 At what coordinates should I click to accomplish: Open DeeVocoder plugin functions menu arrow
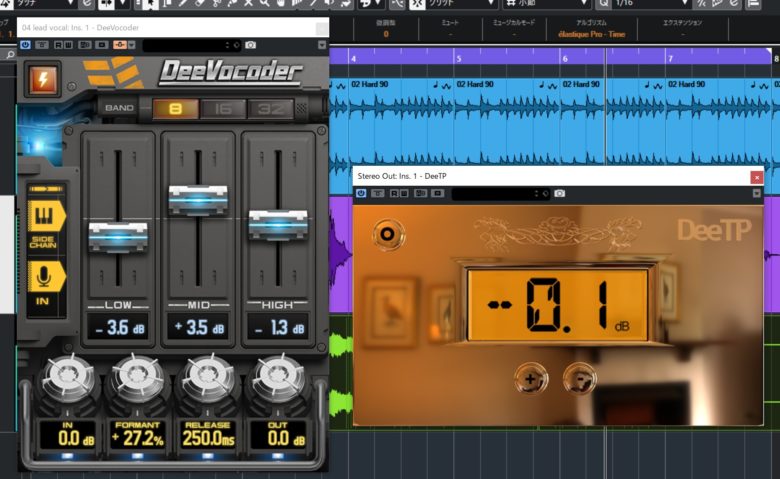click(322, 45)
